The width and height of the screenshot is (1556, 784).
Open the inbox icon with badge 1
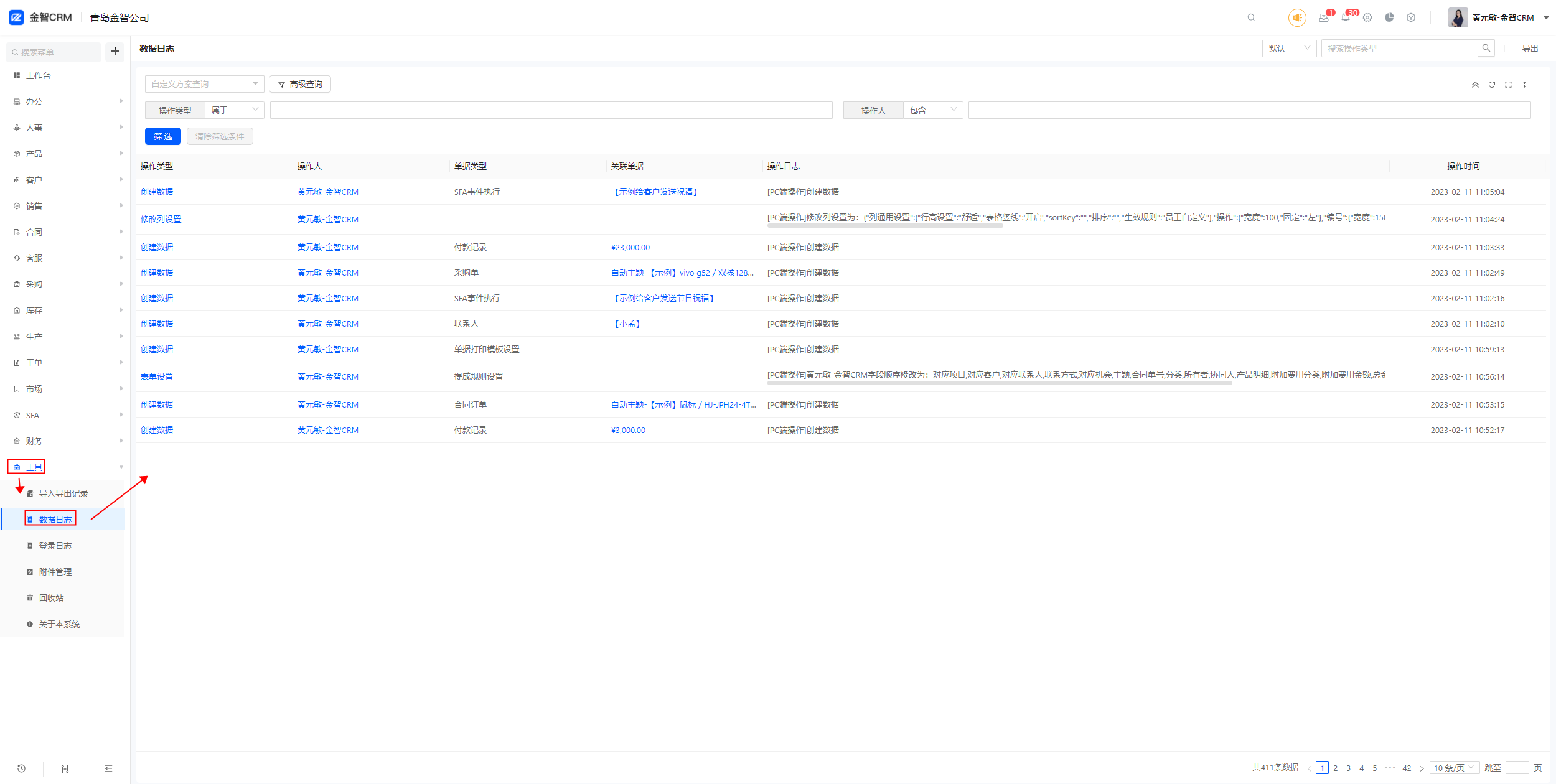pyautogui.click(x=1324, y=17)
